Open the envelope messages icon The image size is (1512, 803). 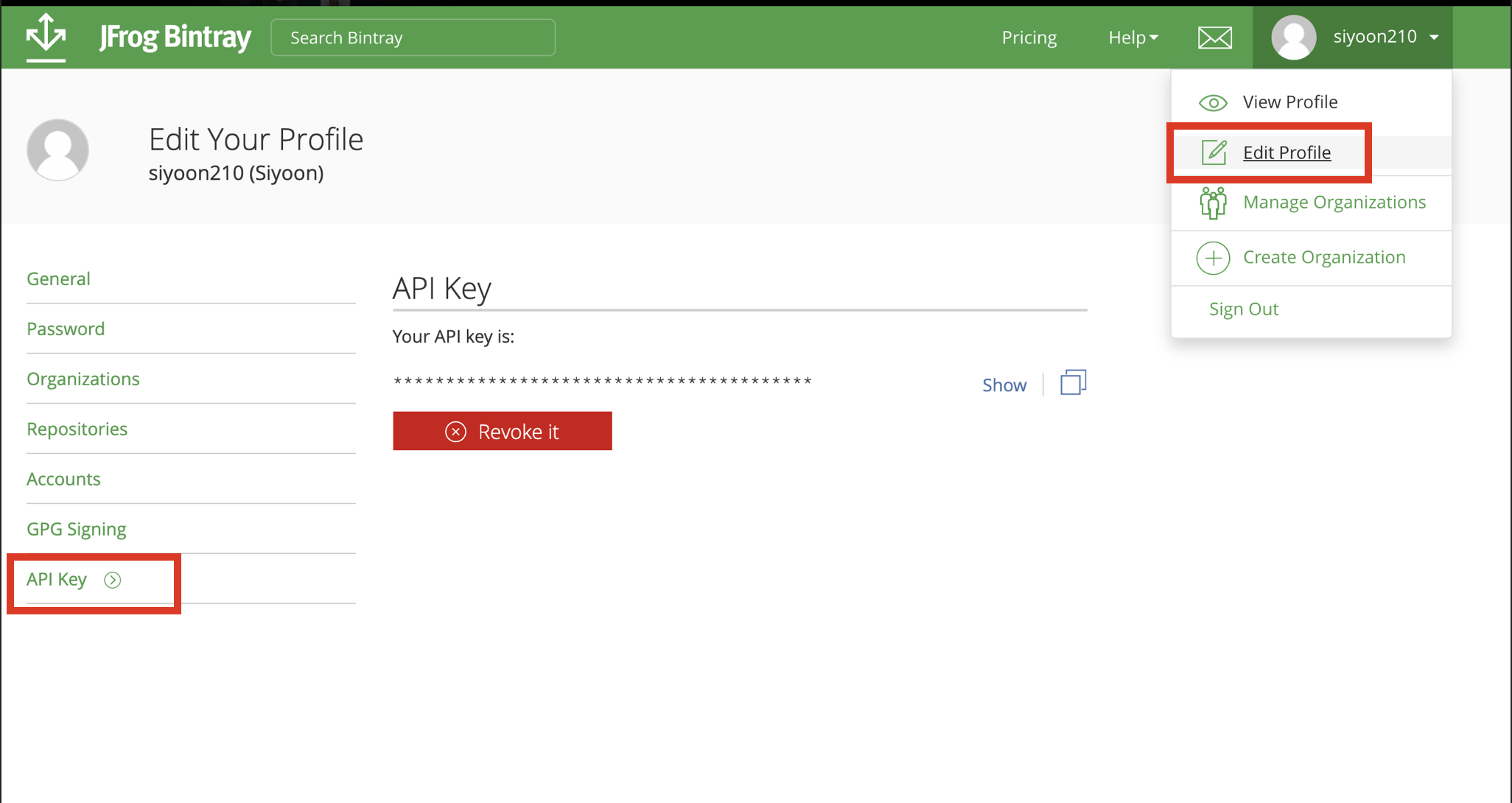click(x=1214, y=38)
